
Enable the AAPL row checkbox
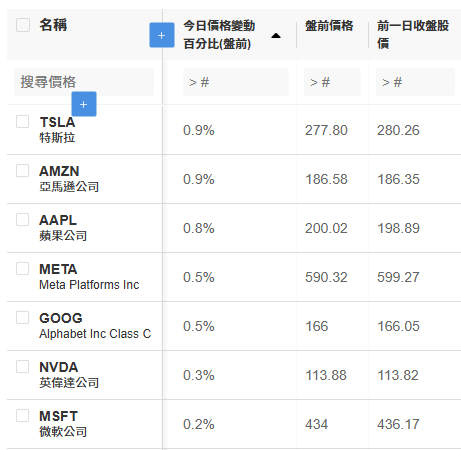tap(23, 220)
